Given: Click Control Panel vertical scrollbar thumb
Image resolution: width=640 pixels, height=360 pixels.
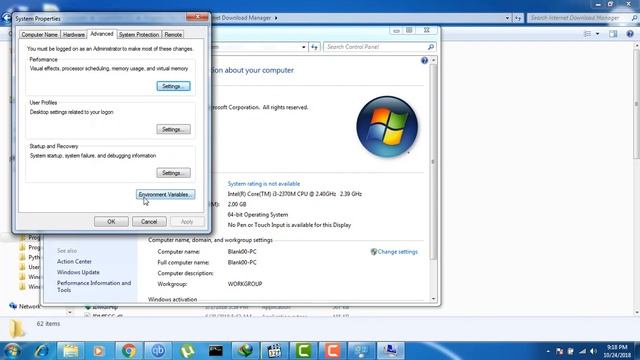Looking at the screenshot, I should click(x=433, y=162).
